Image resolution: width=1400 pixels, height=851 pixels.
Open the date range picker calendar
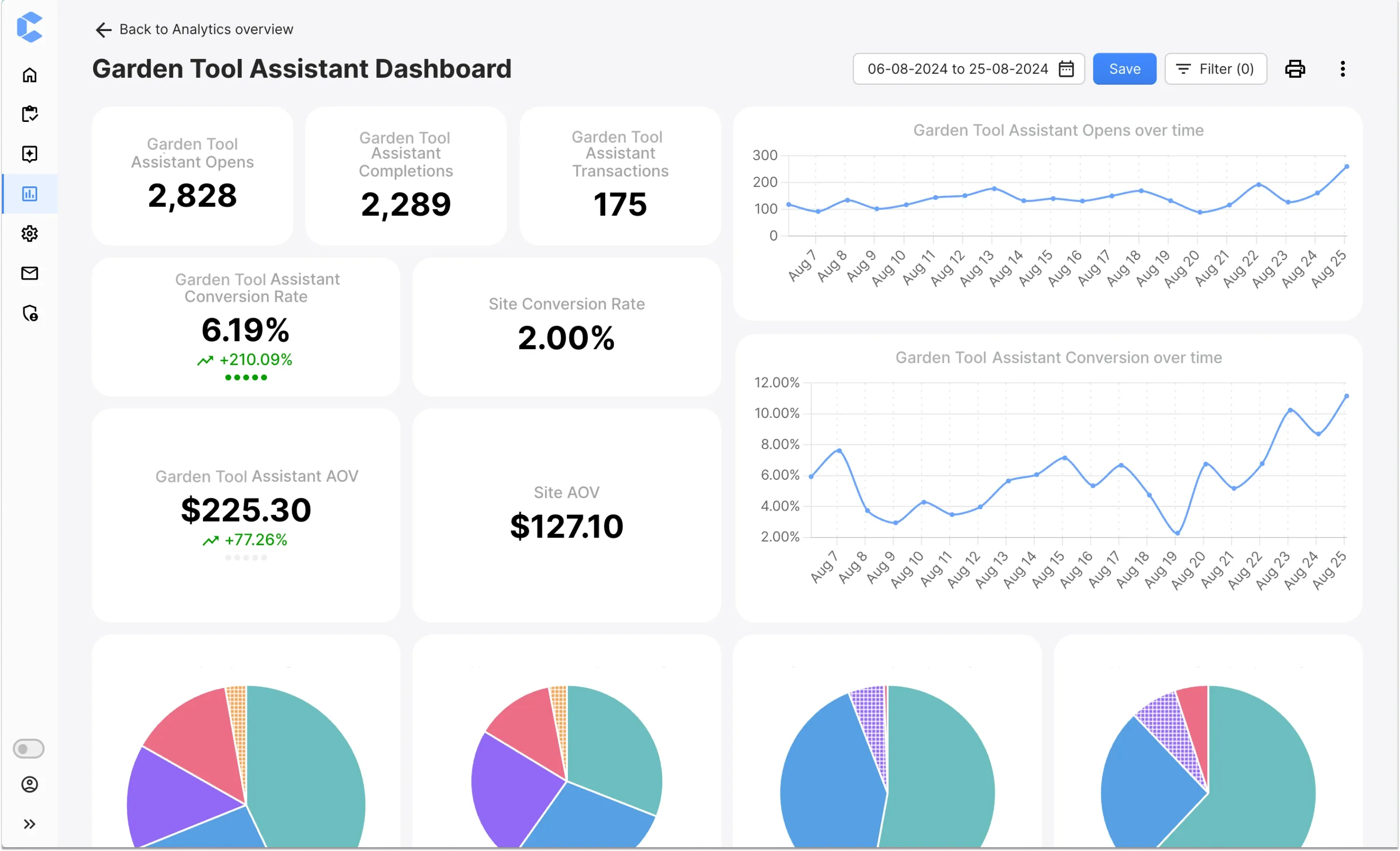(x=1067, y=69)
